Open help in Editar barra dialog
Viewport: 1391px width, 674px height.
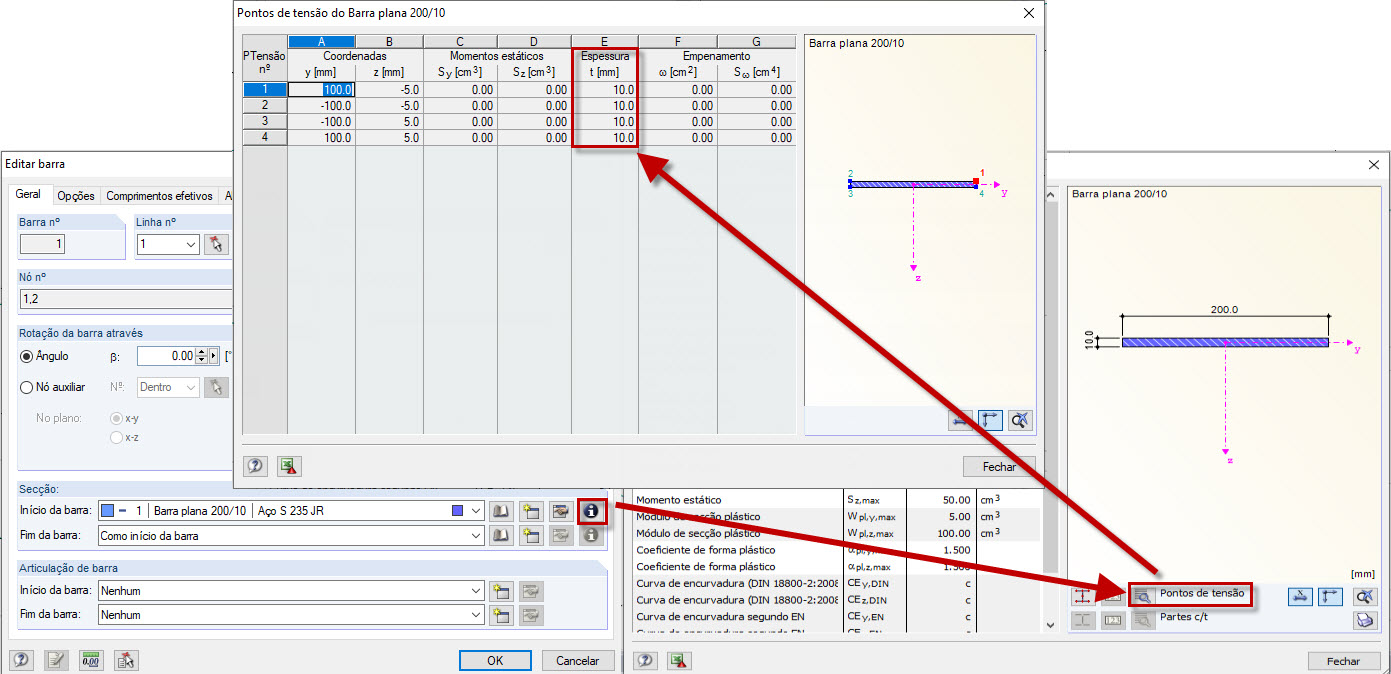tap(21, 660)
